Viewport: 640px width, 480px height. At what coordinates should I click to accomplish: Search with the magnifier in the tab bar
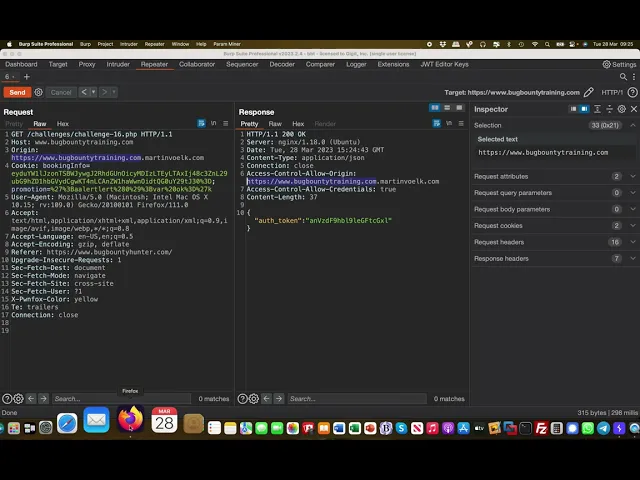(623, 77)
